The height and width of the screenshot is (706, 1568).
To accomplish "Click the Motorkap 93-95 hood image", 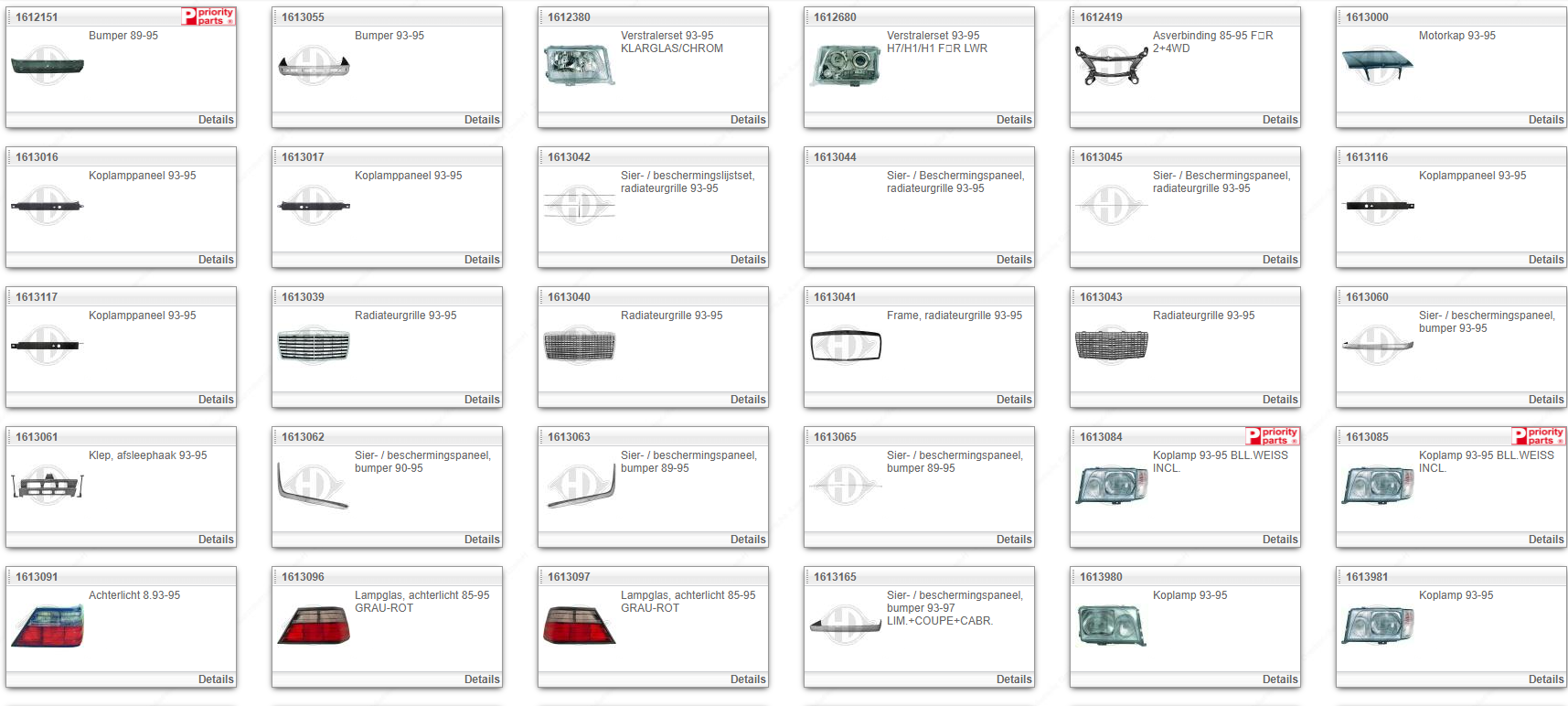I will 1377,65.
